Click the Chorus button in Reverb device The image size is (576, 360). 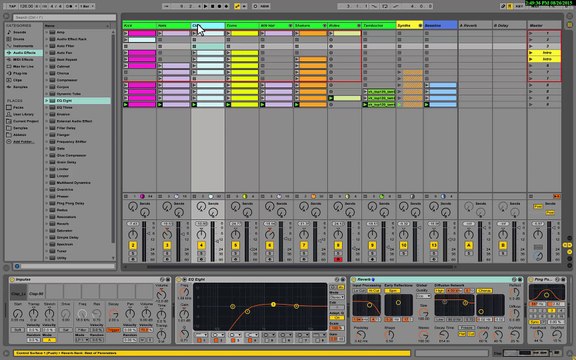[485, 291]
